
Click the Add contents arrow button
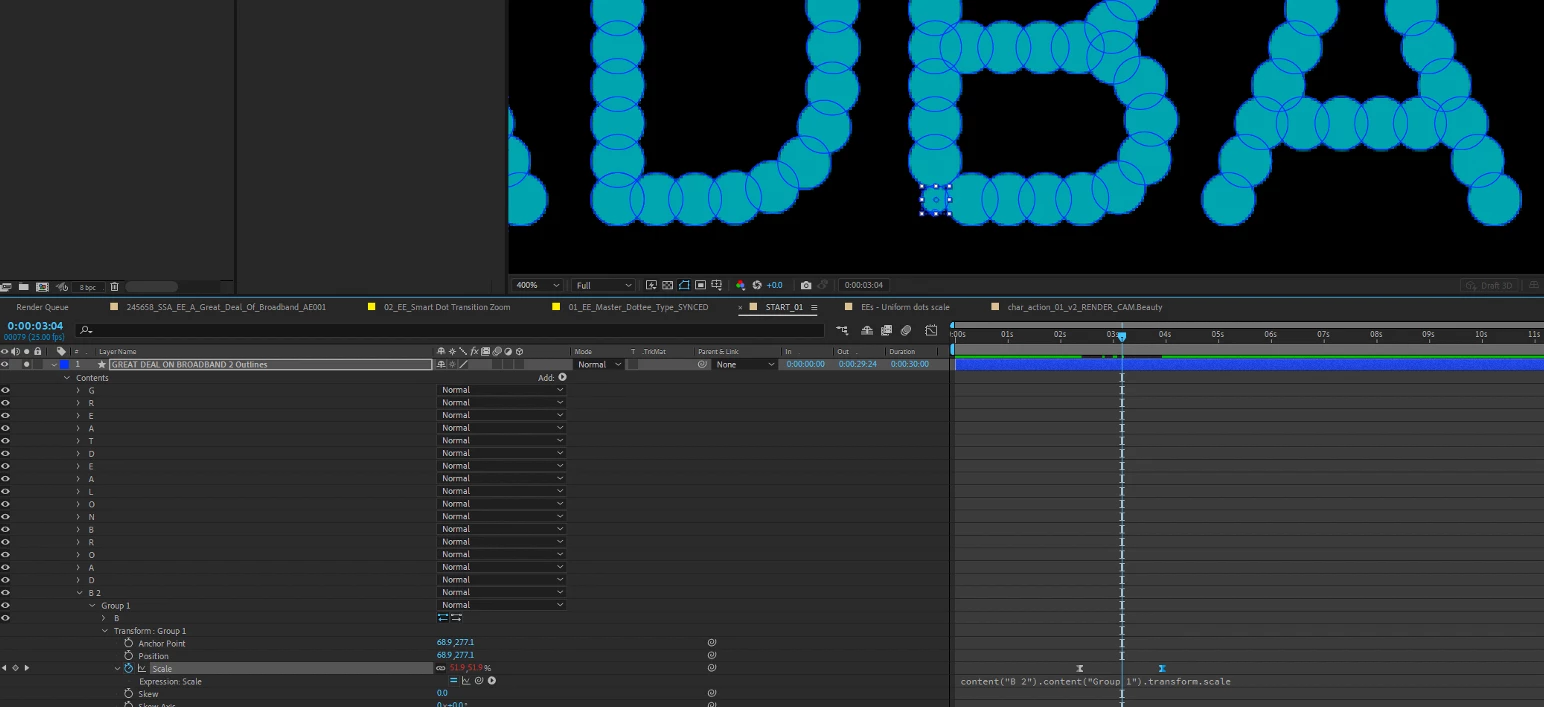(562, 377)
